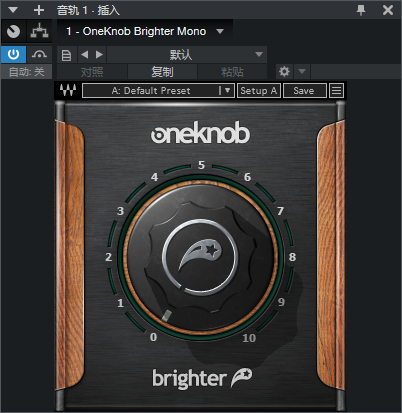Click the Save button
Image resolution: width=402 pixels, height=413 pixels.
[304, 91]
